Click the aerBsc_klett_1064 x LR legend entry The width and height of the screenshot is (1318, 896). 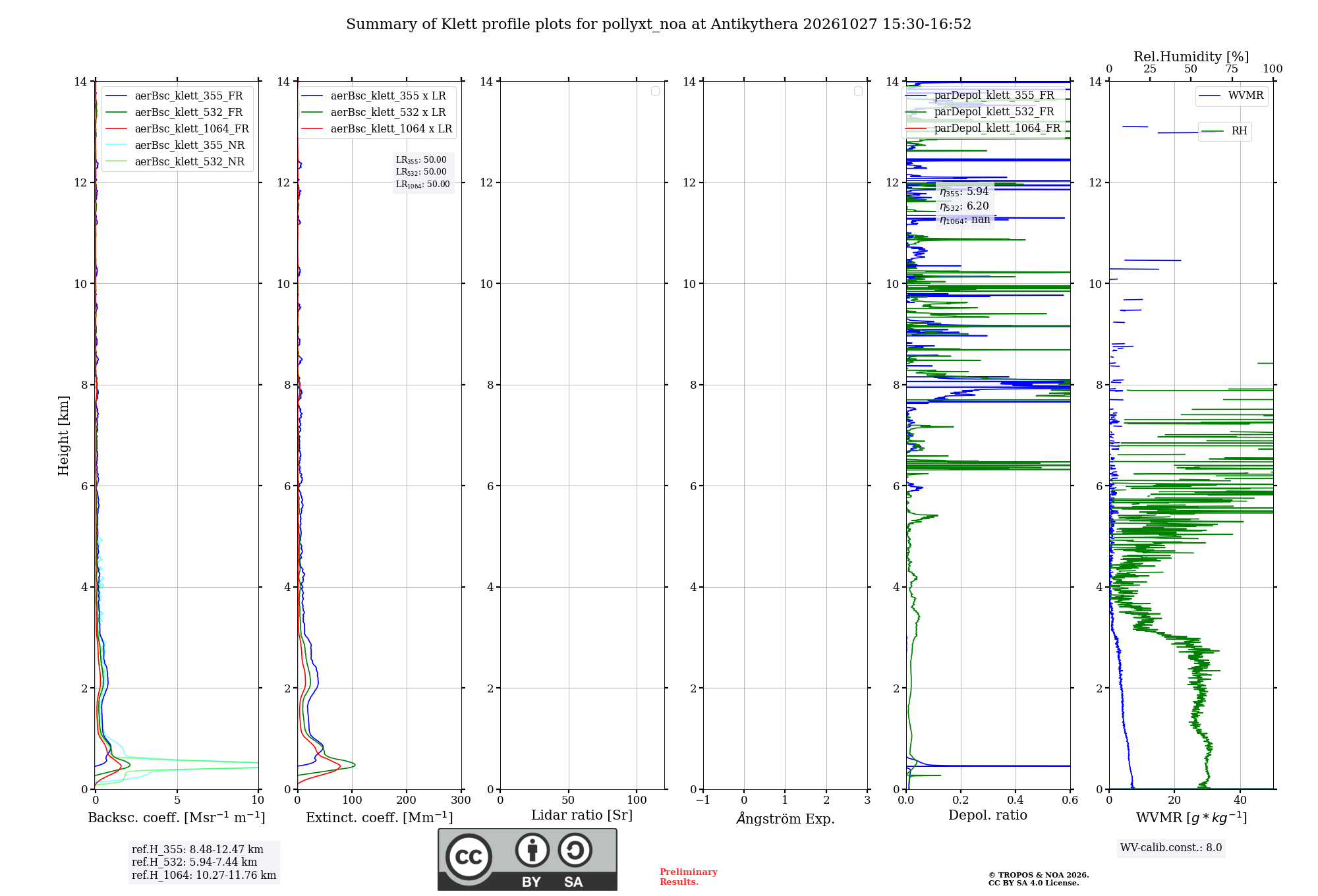pyautogui.click(x=377, y=129)
